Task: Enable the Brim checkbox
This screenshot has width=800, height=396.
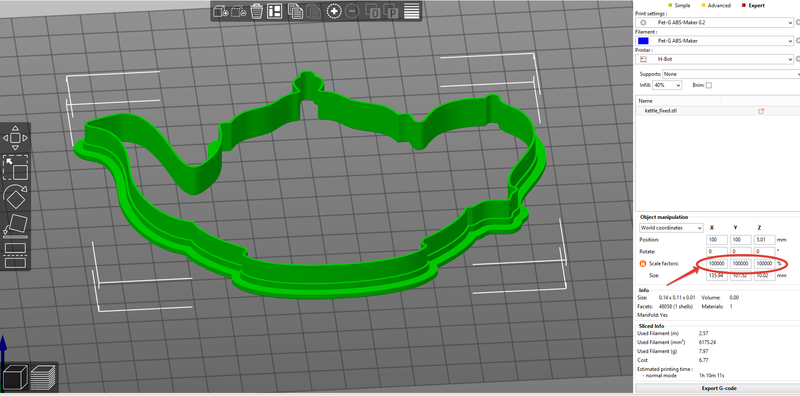Action: pos(709,85)
